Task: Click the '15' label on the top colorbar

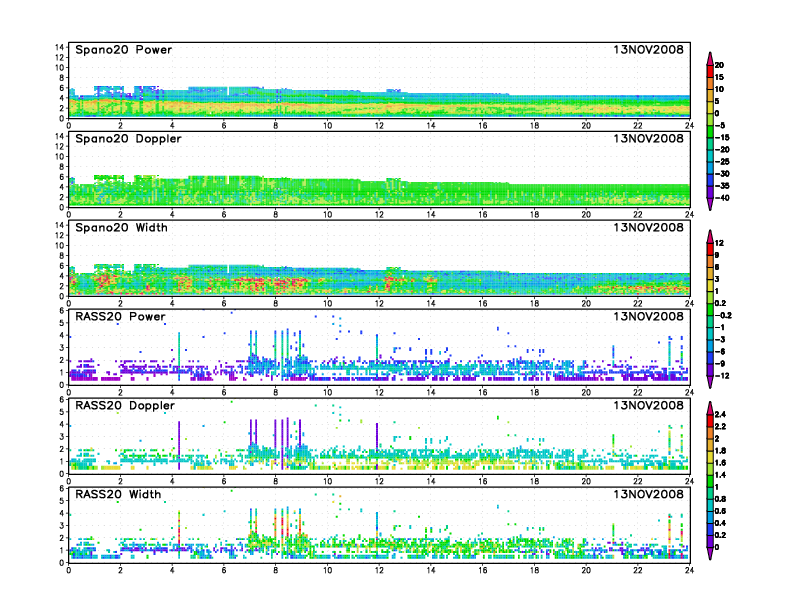Action: click(x=719, y=77)
